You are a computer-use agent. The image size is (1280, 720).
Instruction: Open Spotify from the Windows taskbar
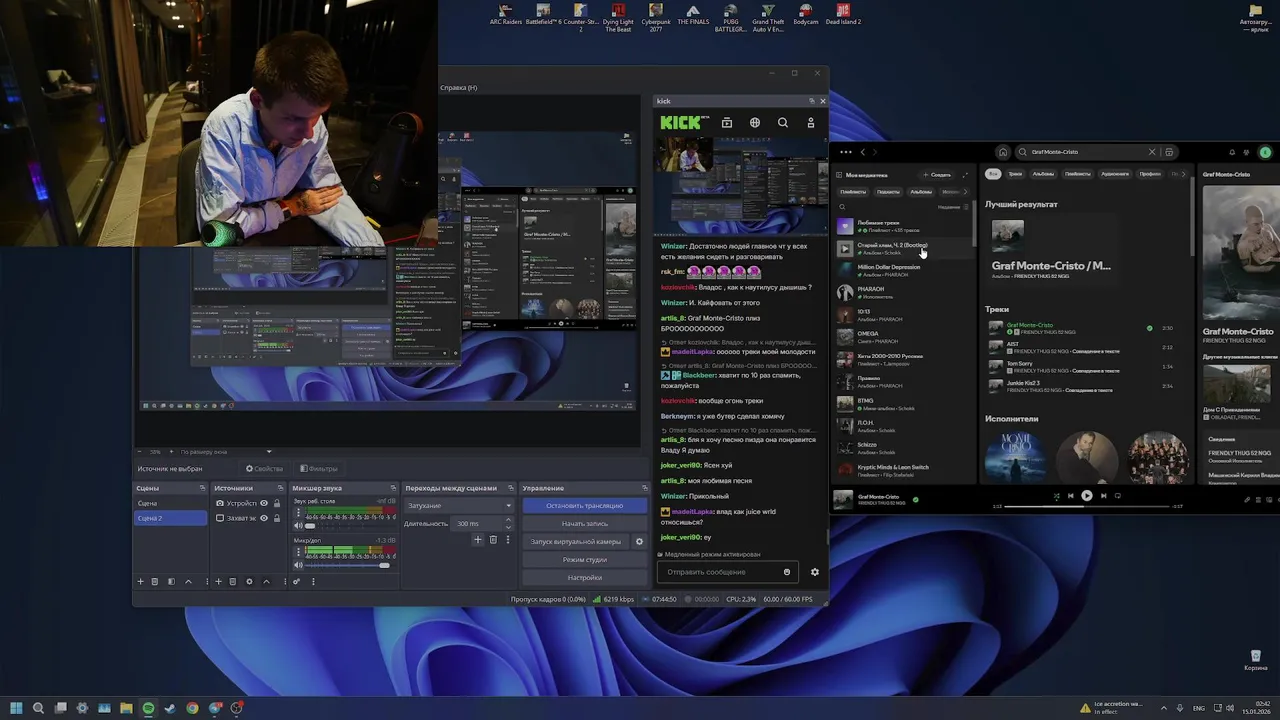[x=148, y=708]
